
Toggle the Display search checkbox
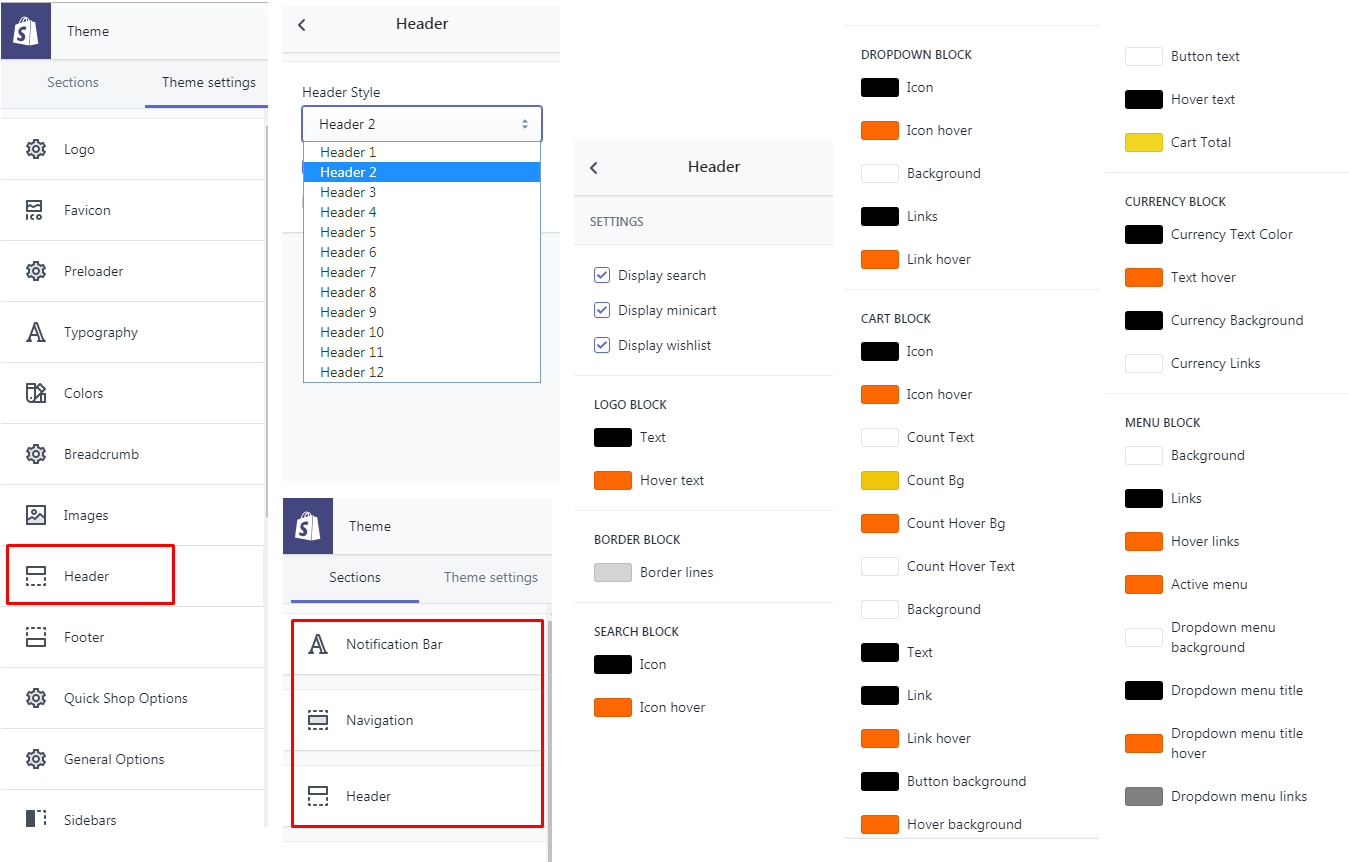[x=602, y=275]
